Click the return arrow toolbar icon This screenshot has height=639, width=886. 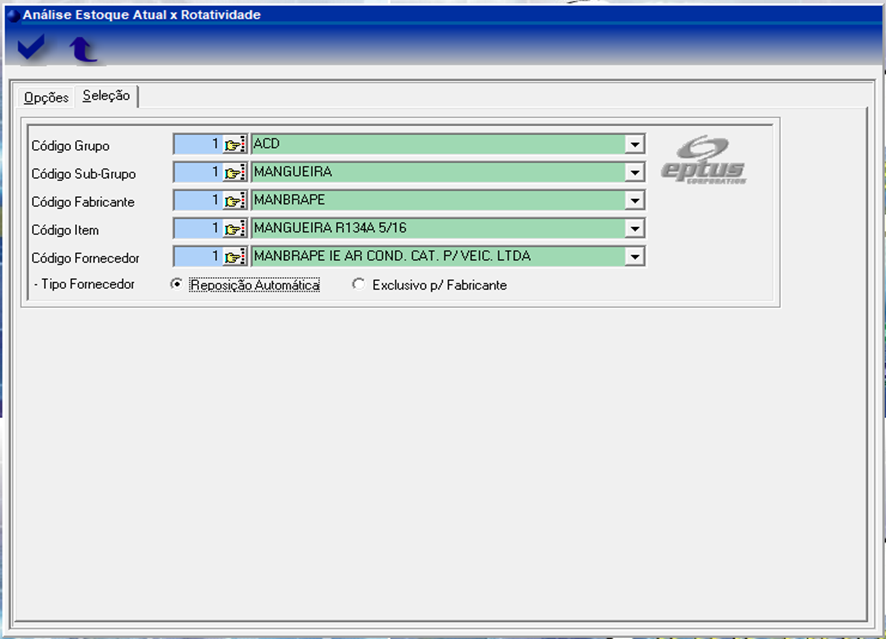point(82,48)
